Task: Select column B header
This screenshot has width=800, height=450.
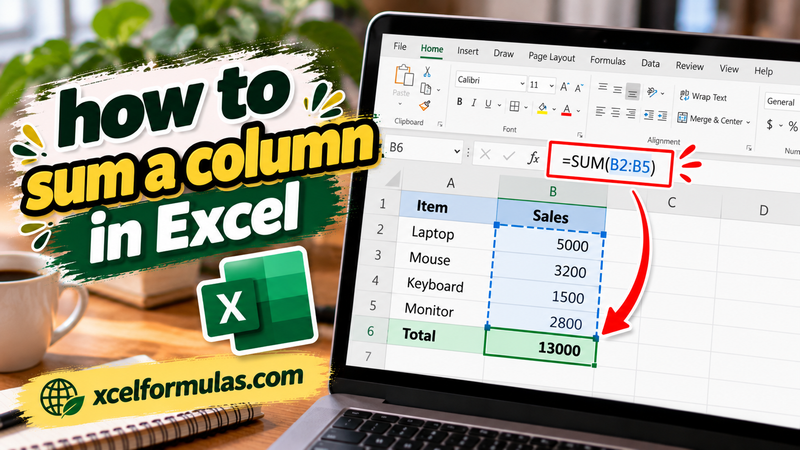Action: click(553, 191)
